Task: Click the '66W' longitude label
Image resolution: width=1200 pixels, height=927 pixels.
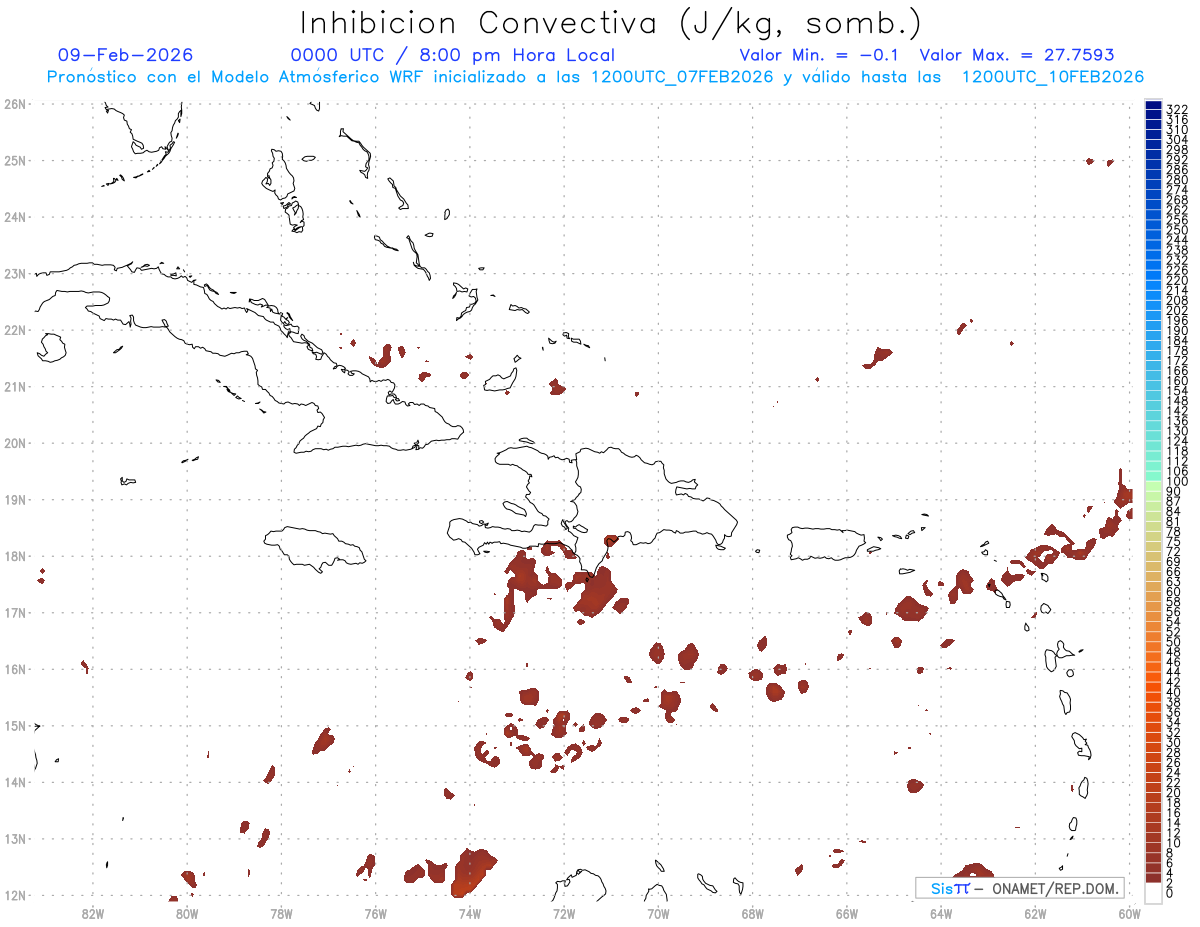Action: tap(847, 912)
